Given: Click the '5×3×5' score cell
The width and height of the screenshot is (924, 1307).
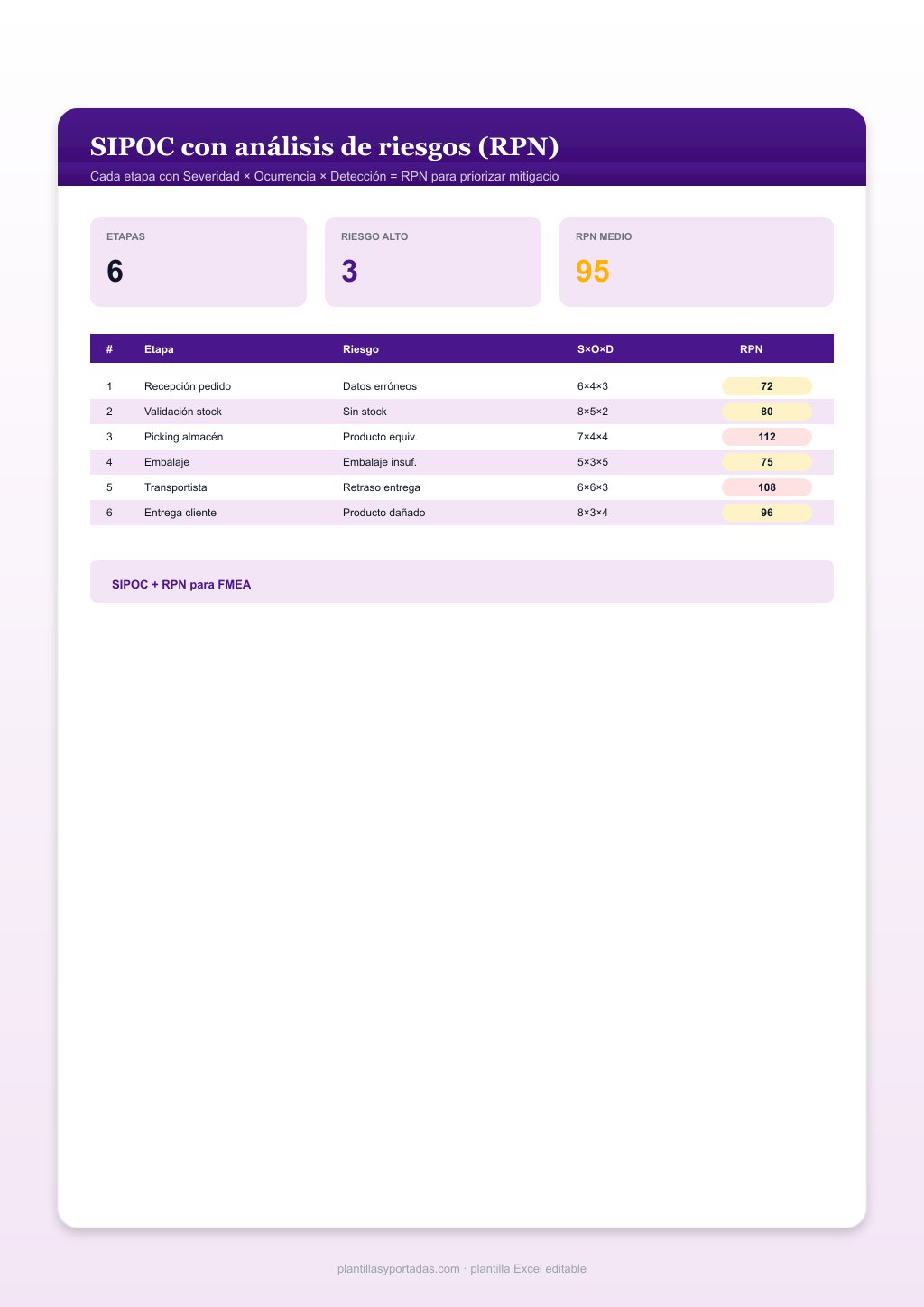Looking at the screenshot, I should click(593, 462).
